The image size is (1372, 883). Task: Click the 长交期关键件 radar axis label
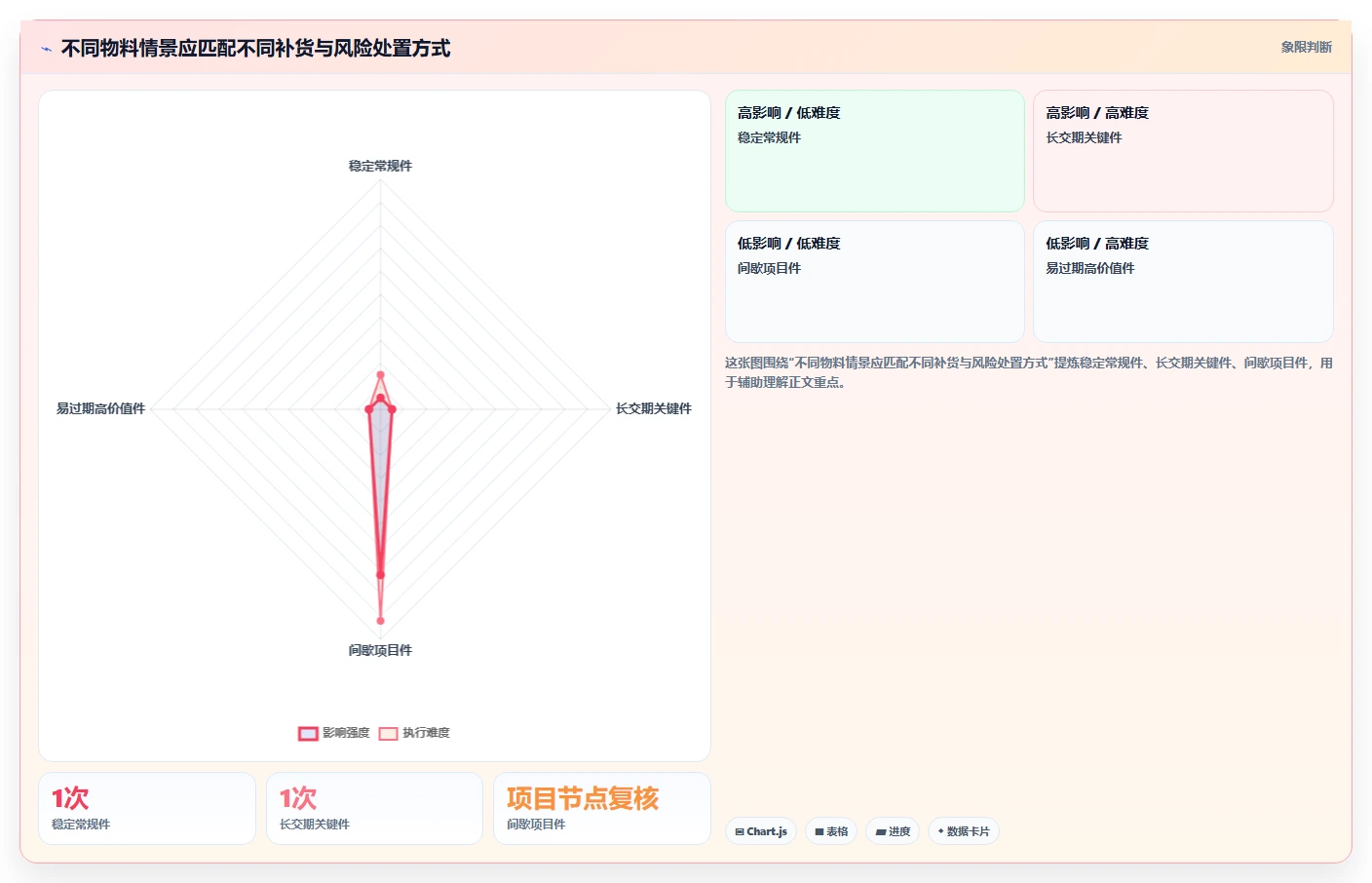point(653,408)
